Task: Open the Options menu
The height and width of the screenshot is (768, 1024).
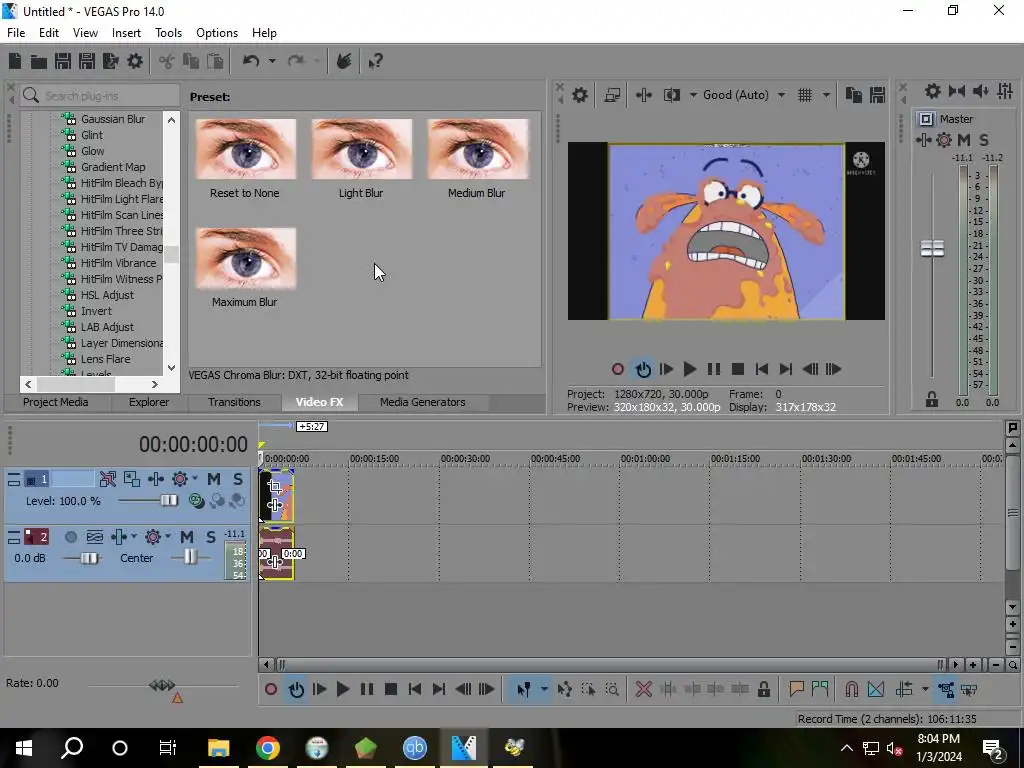Action: [217, 33]
